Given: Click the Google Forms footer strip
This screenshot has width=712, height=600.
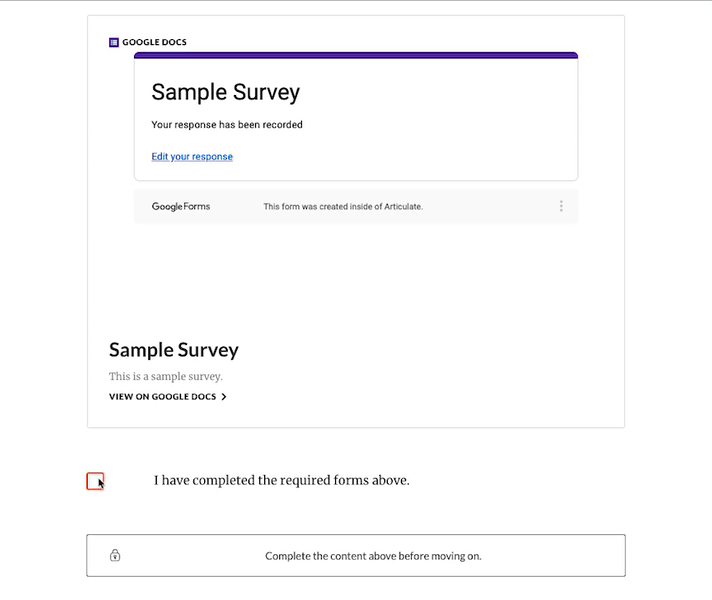Looking at the screenshot, I should 356,207.
